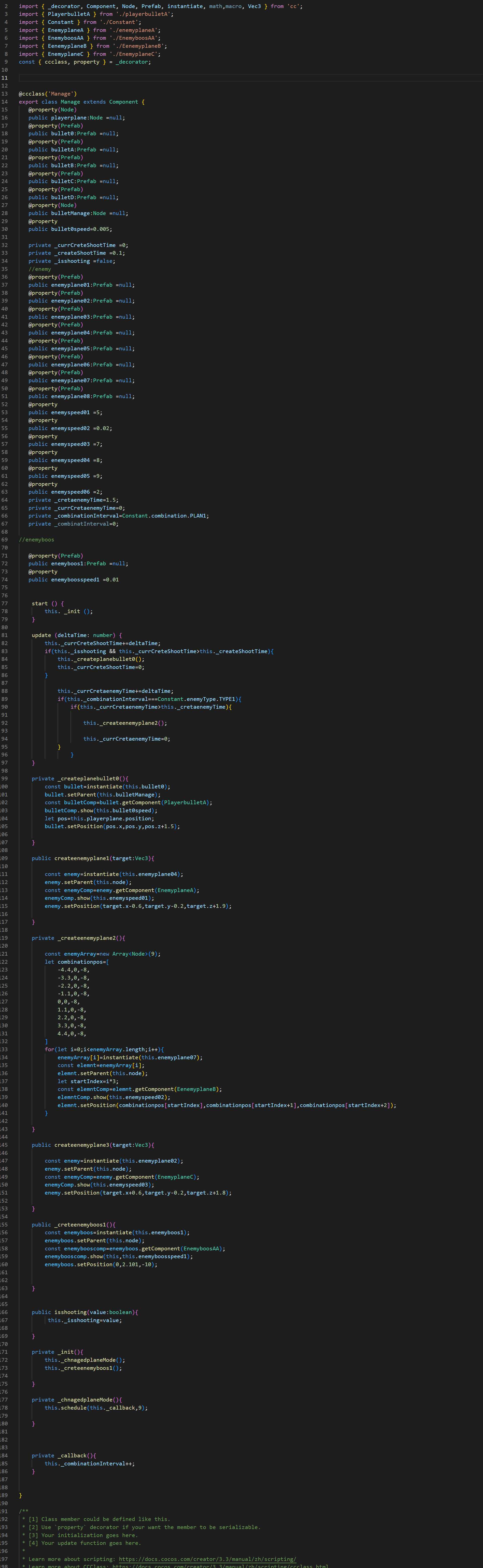Click "public isshooting(value:boolean){"

click(85, 1312)
